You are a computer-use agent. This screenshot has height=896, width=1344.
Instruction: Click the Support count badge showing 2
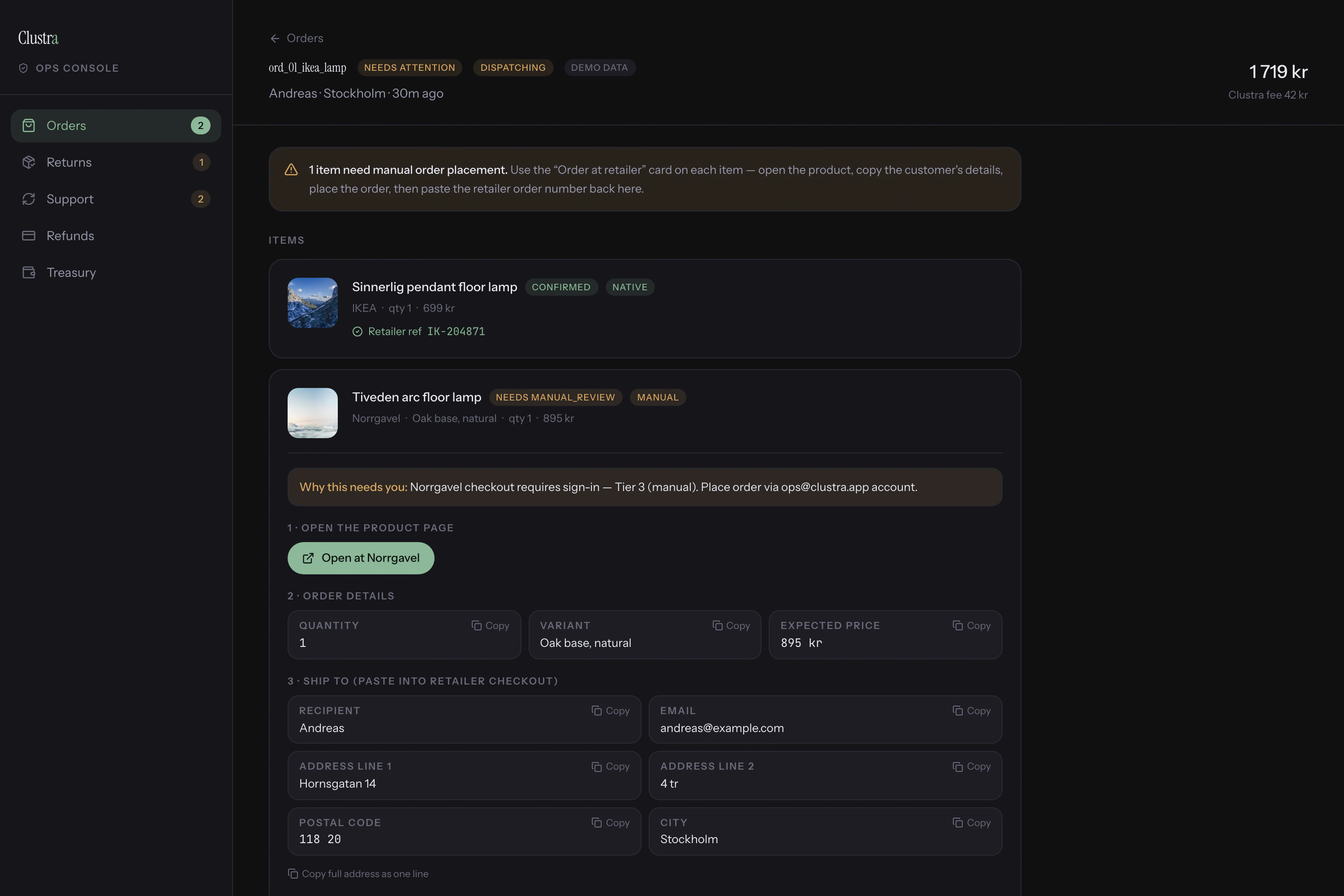tap(201, 199)
